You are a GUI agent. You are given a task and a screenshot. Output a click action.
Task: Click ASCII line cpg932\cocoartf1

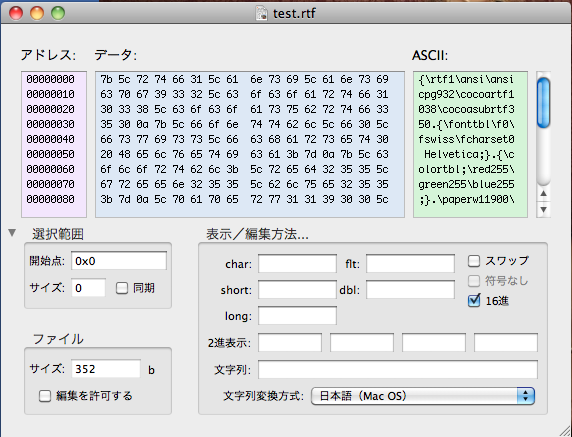[x=466, y=94]
